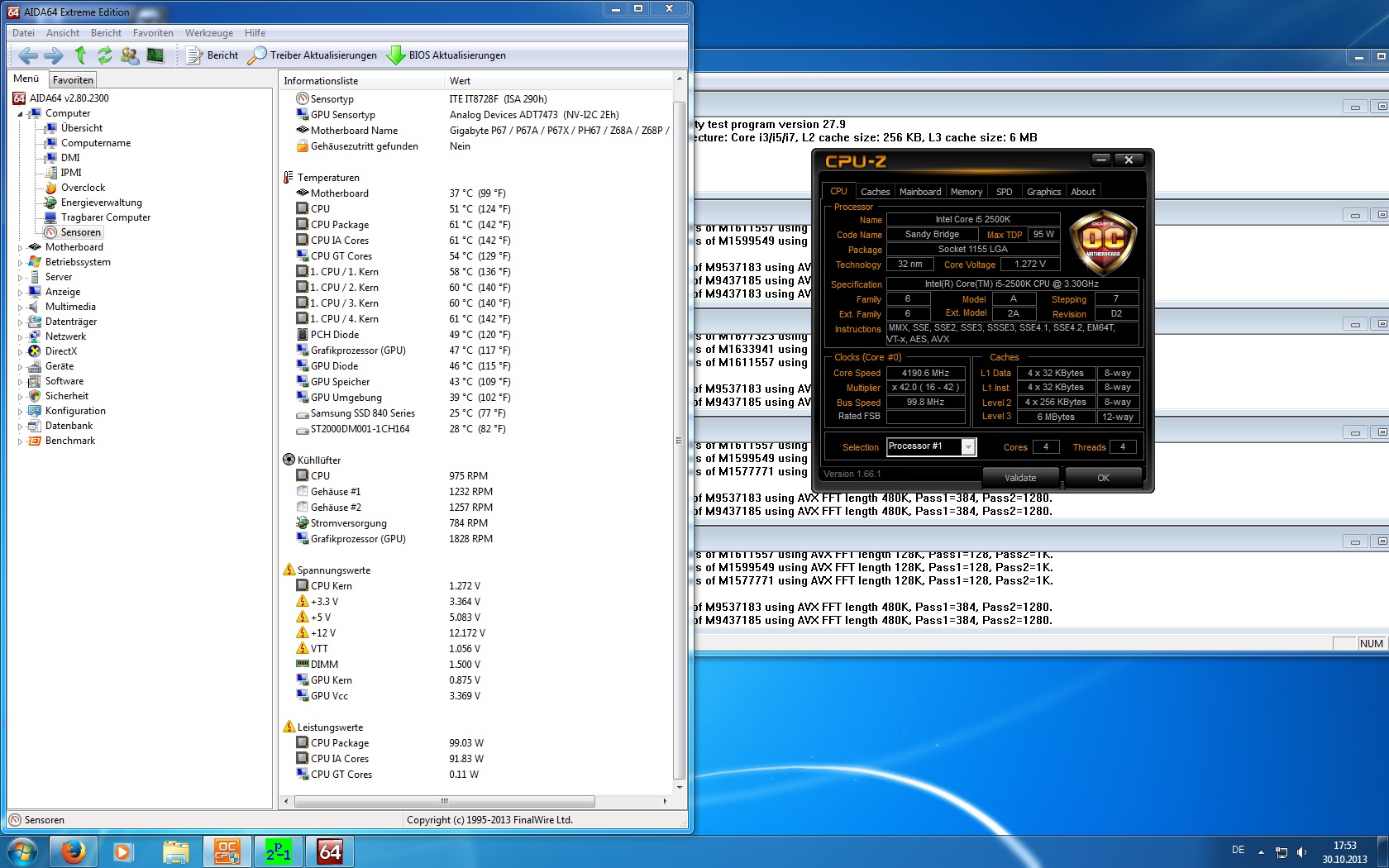Open the Datei menu
The width and height of the screenshot is (1389, 868).
pyautogui.click(x=24, y=33)
